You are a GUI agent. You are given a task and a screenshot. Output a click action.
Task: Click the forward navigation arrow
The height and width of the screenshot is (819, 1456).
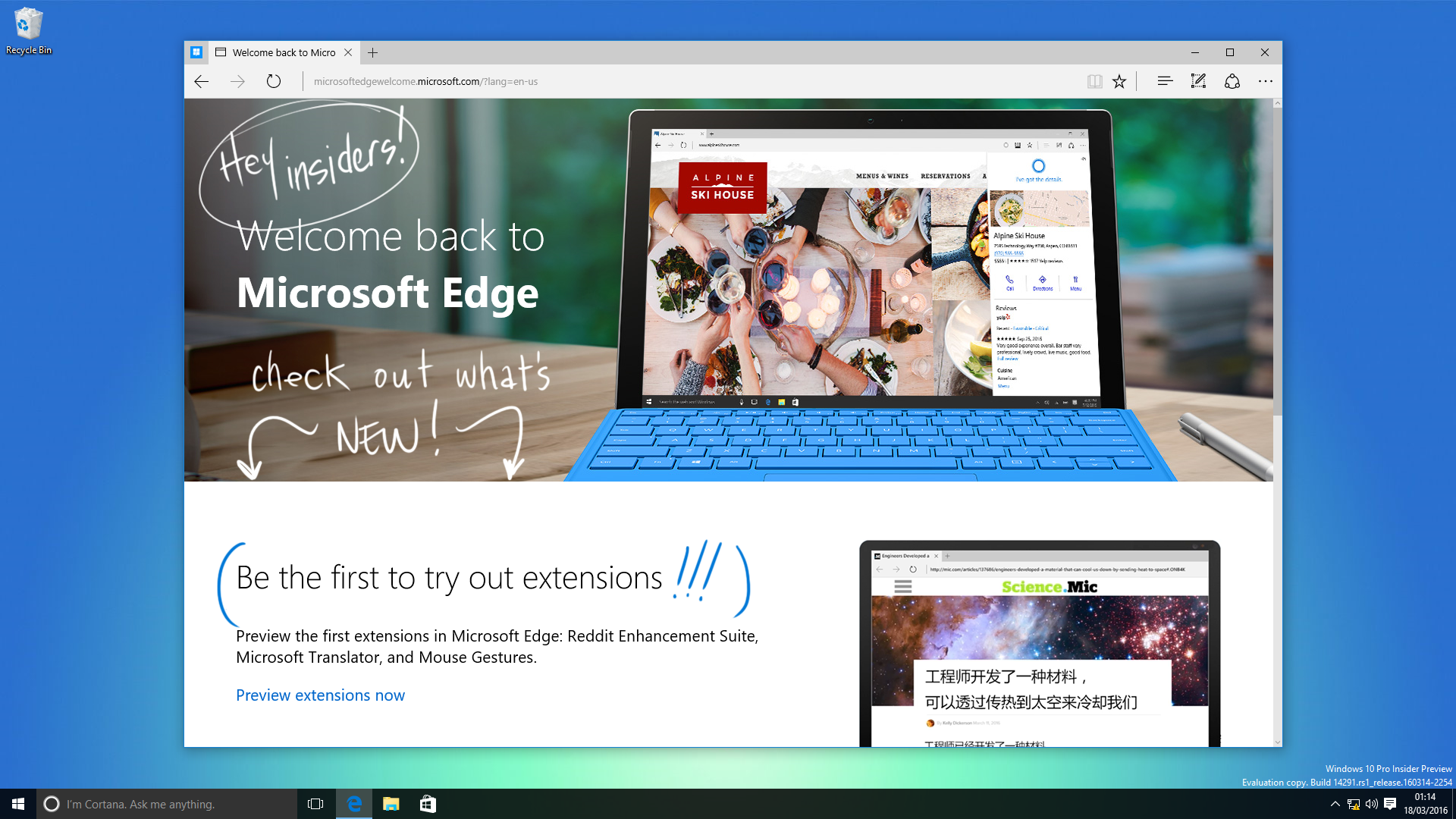click(x=237, y=81)
